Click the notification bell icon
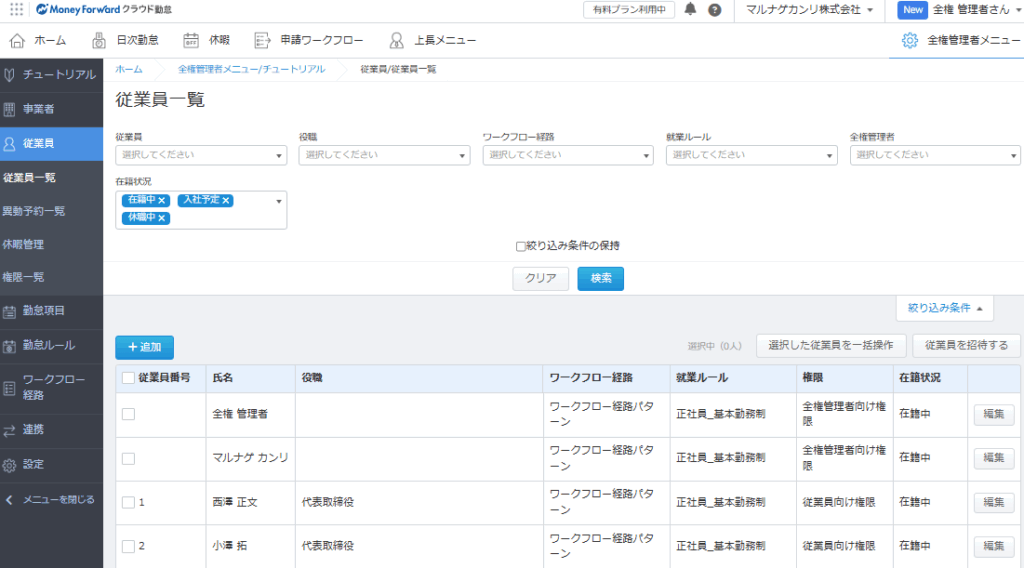 690,10
